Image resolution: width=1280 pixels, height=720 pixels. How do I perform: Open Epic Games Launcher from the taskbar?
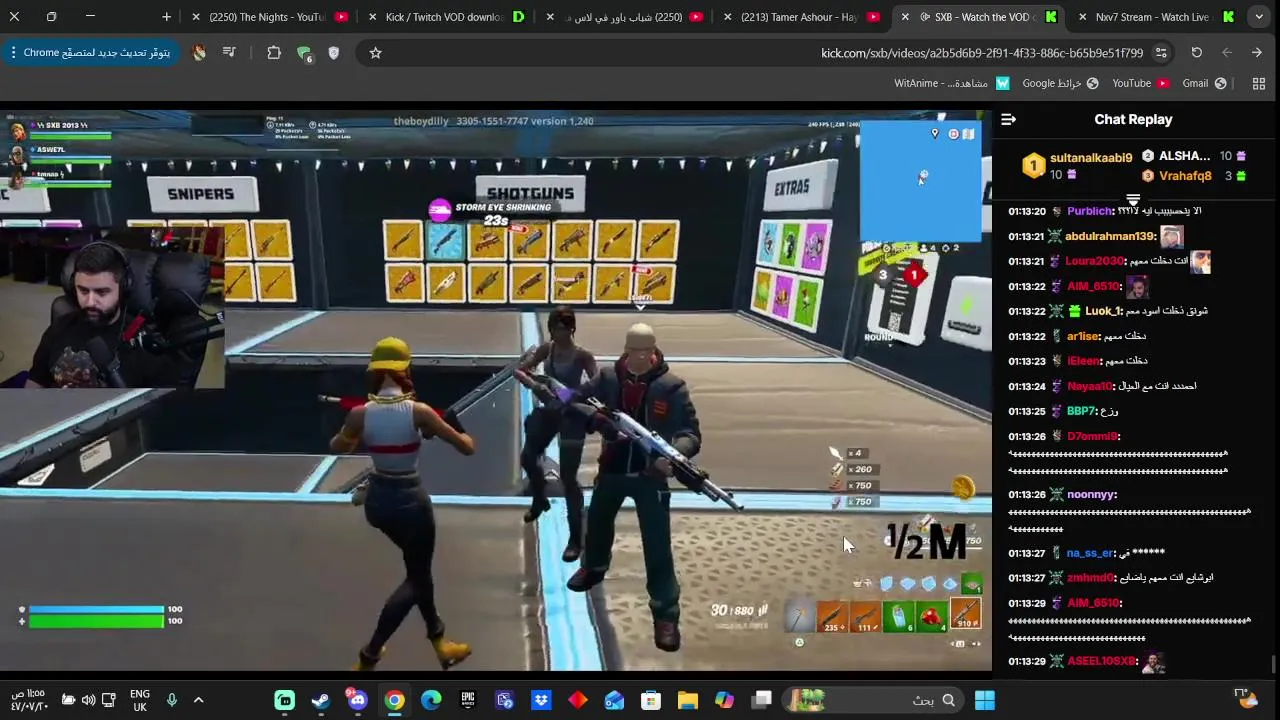pos(468,700)
